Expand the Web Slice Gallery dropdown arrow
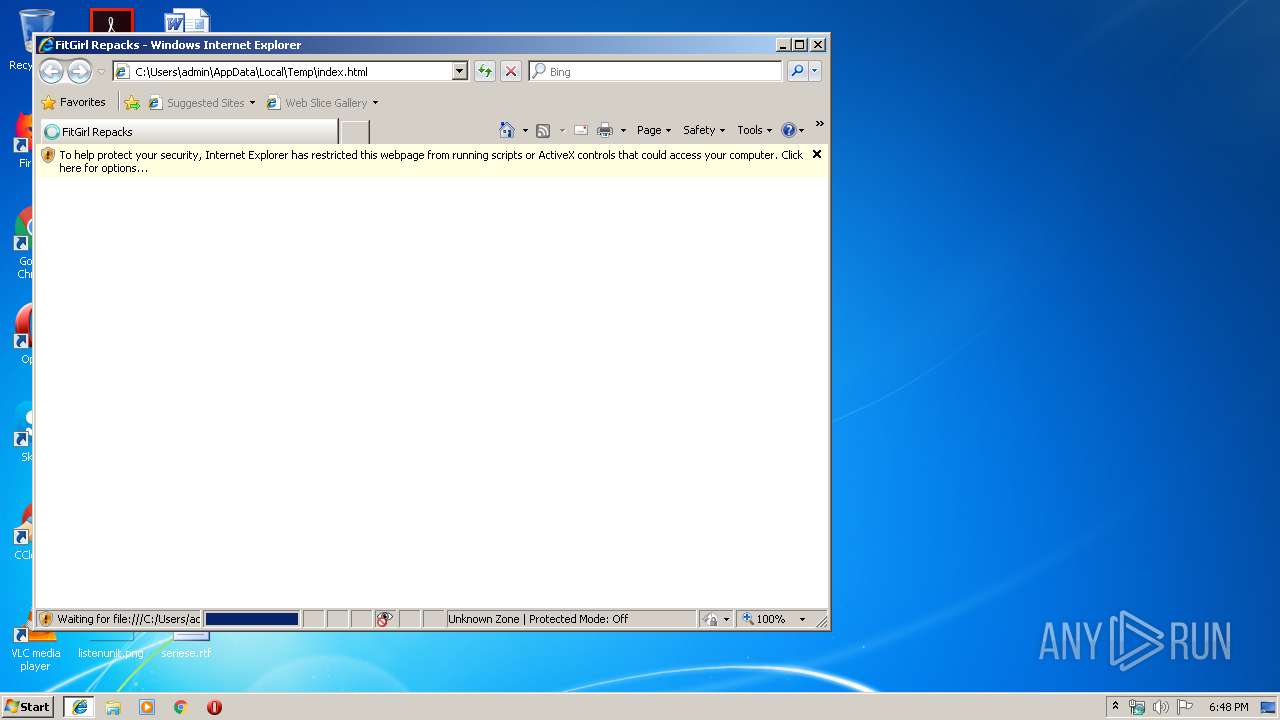 click(375, 102)
